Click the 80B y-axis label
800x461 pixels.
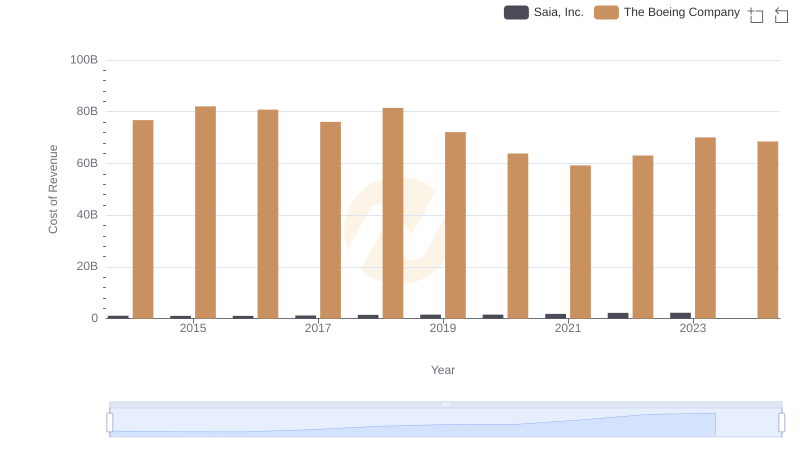point(87,111)
